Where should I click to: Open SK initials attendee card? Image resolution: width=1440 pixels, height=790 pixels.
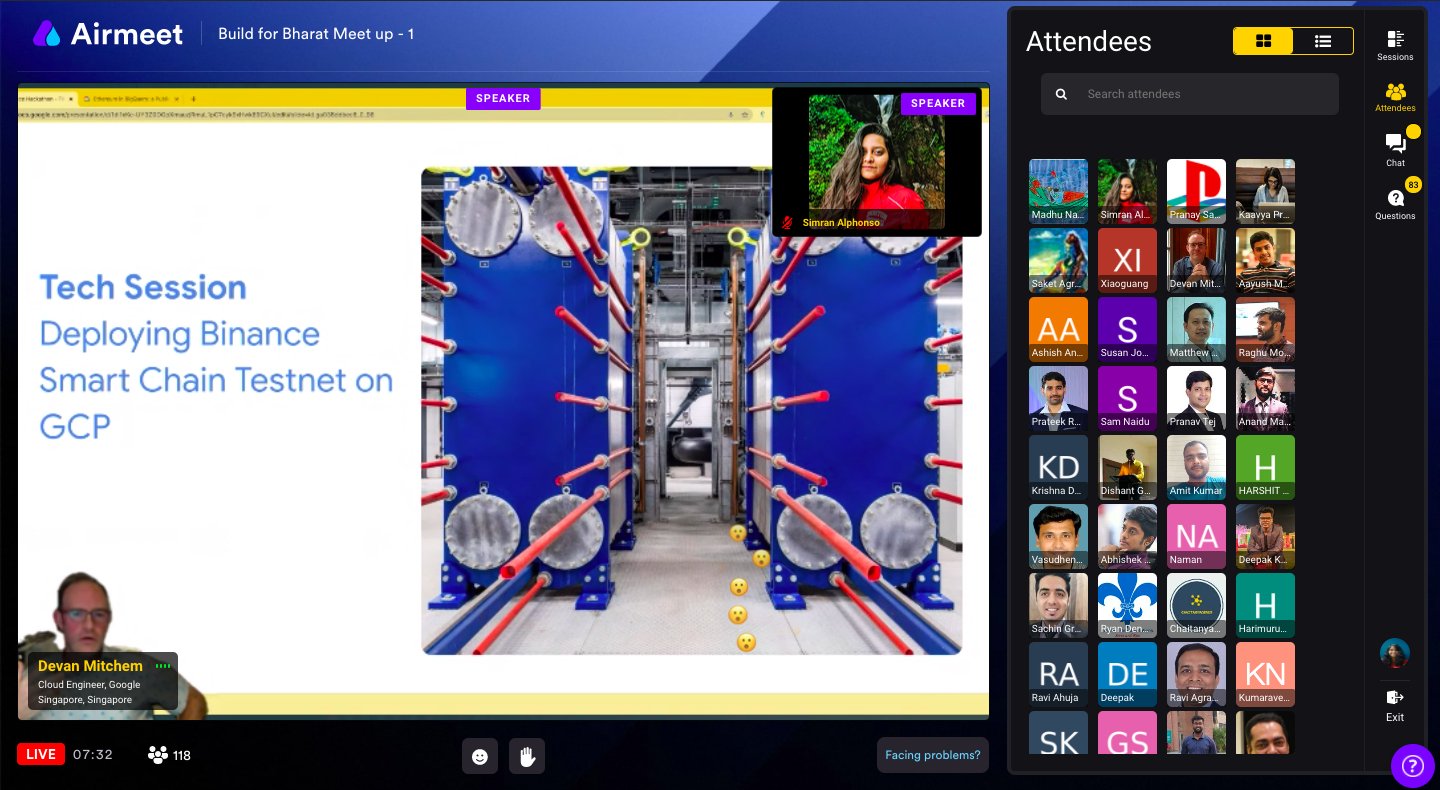[1058, 732]
